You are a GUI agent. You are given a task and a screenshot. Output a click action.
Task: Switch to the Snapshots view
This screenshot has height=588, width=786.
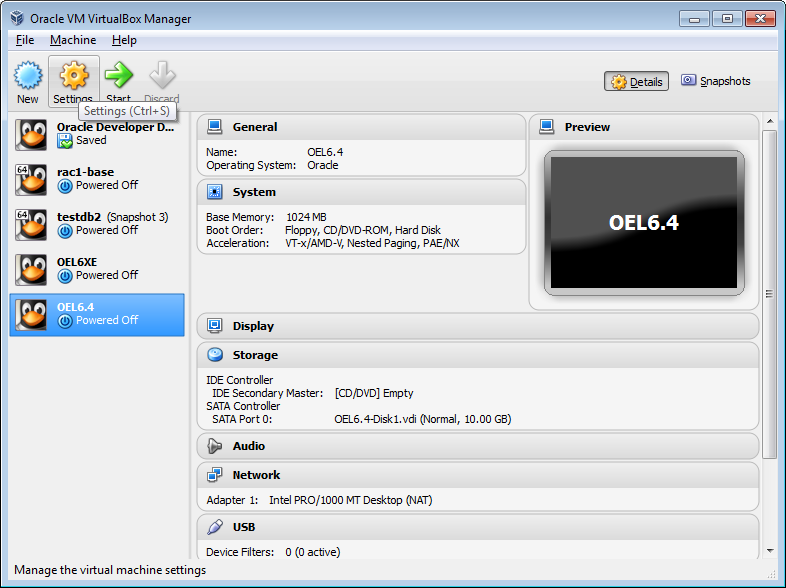pos(716,81)
